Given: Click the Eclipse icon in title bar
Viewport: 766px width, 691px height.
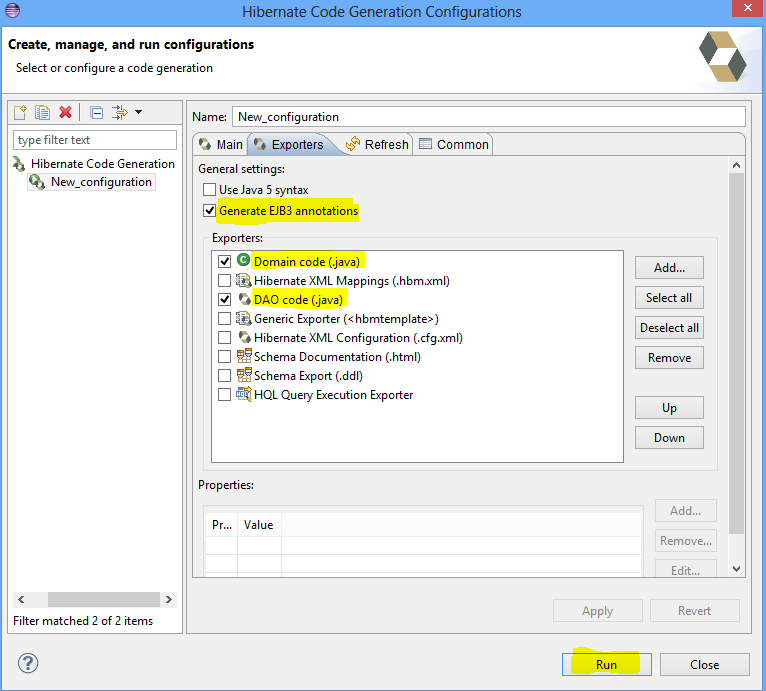Looking at the screenshot, I should point(12,10).
